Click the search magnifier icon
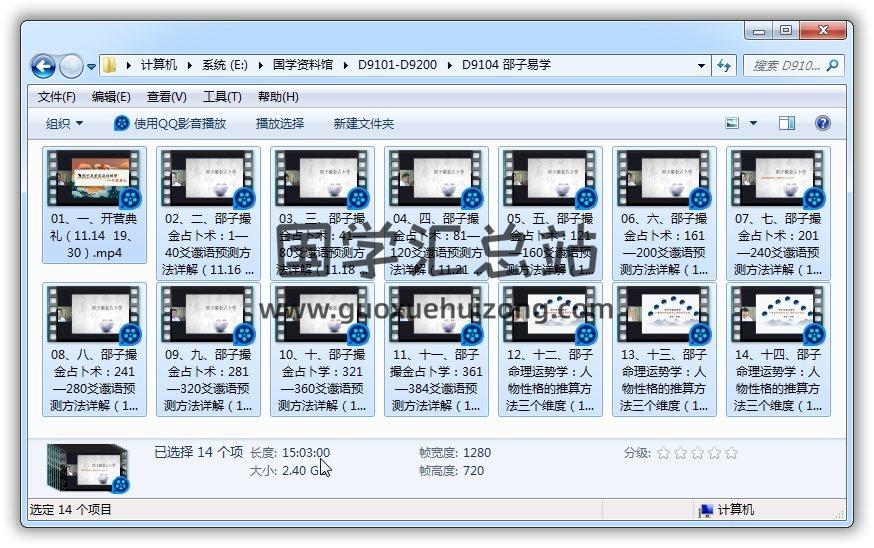 pos(832,66)
